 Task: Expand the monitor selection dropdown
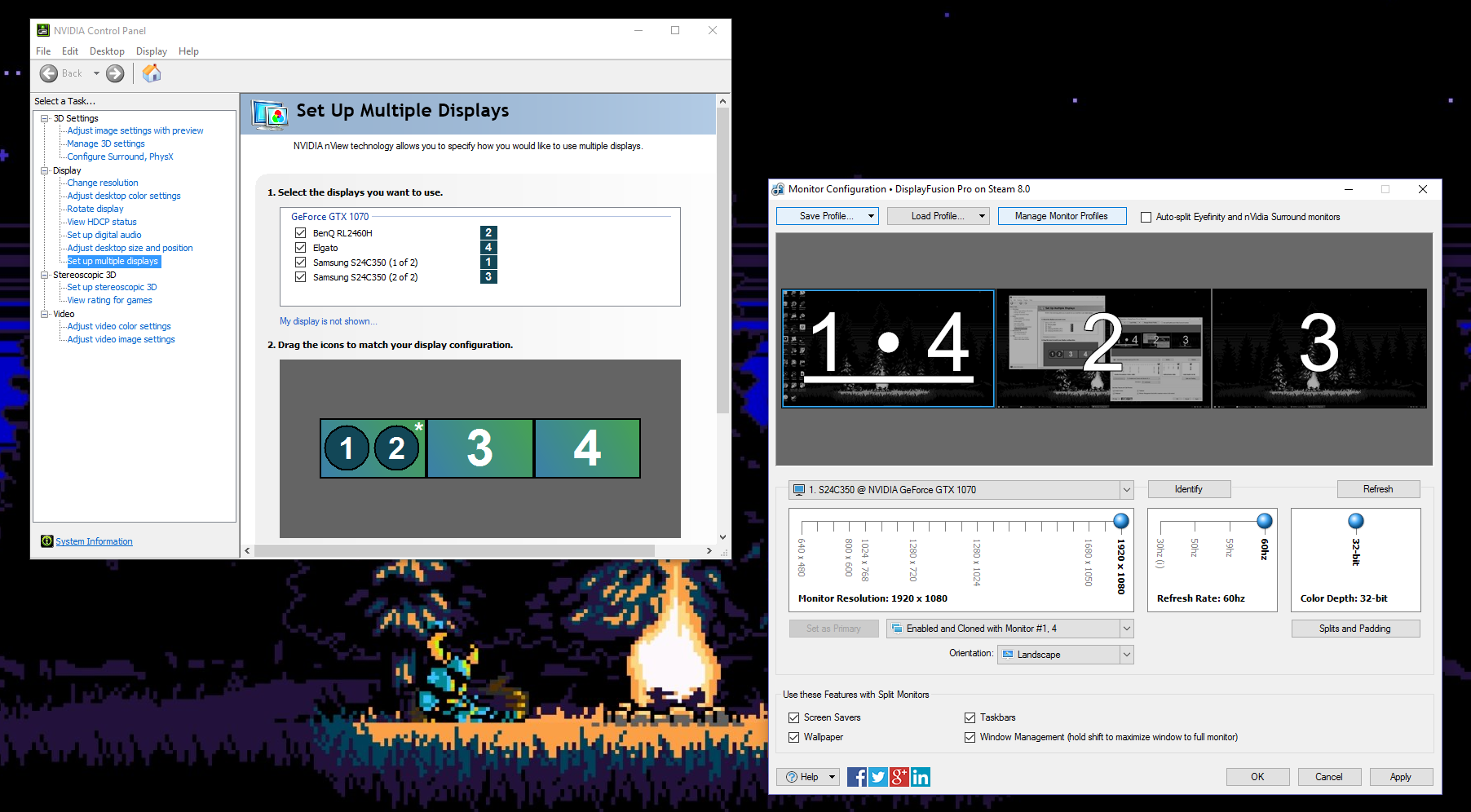[1126, 490]
